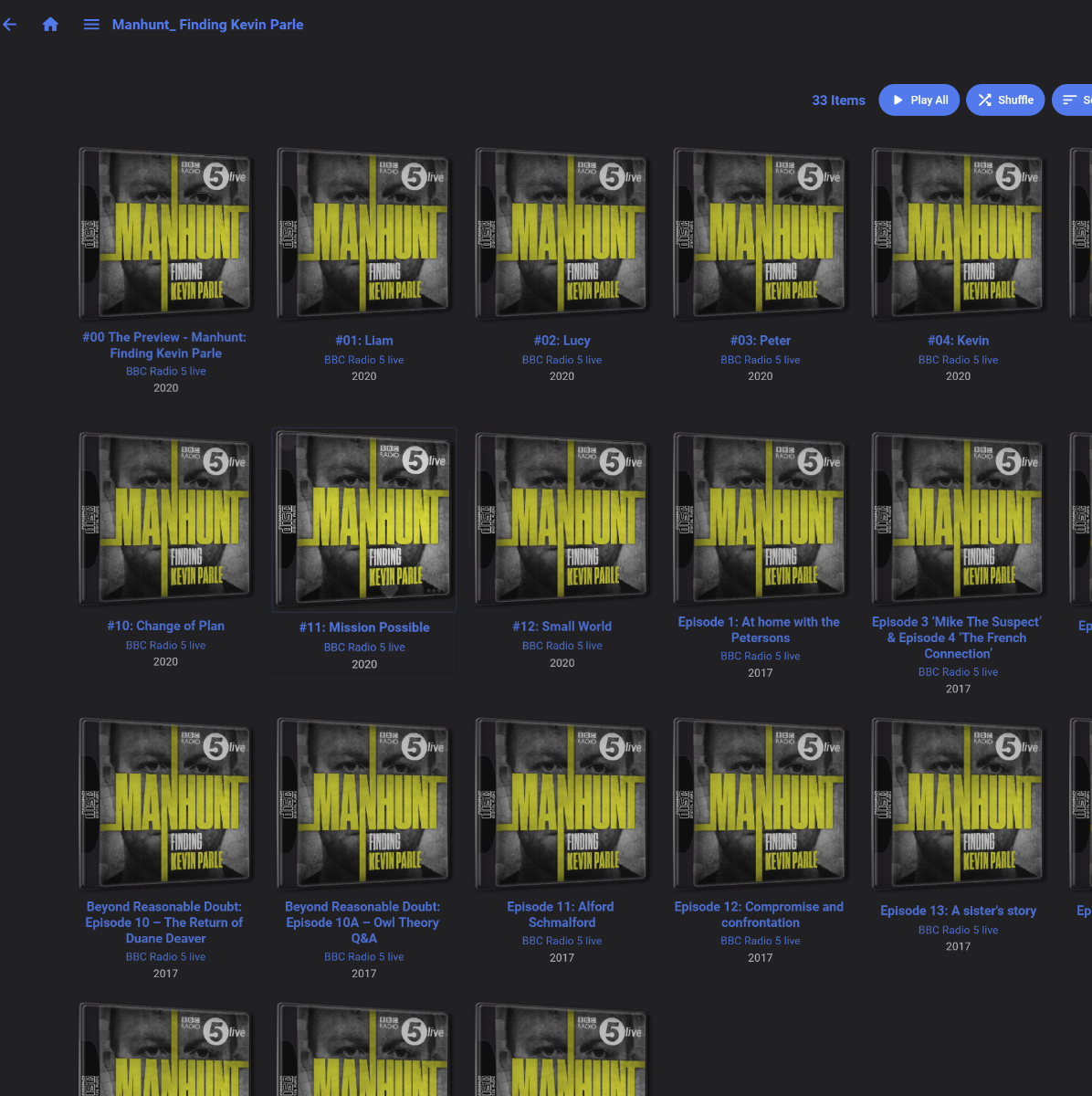Open BBC Radio 5 live under Episode 11: Alford Schmalford
The image size is (1092, 1096).
tap(562, 941)
